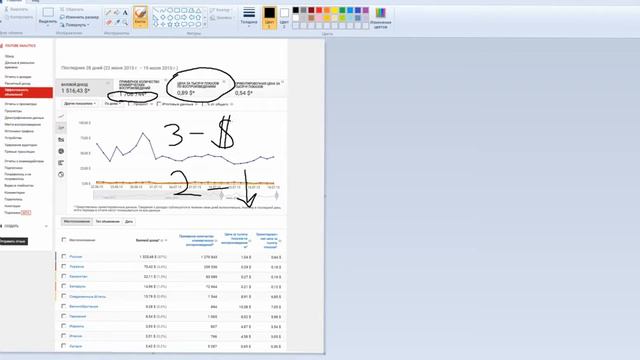
Task: Pick the yellow color swatch
Action: pos(334,10)
